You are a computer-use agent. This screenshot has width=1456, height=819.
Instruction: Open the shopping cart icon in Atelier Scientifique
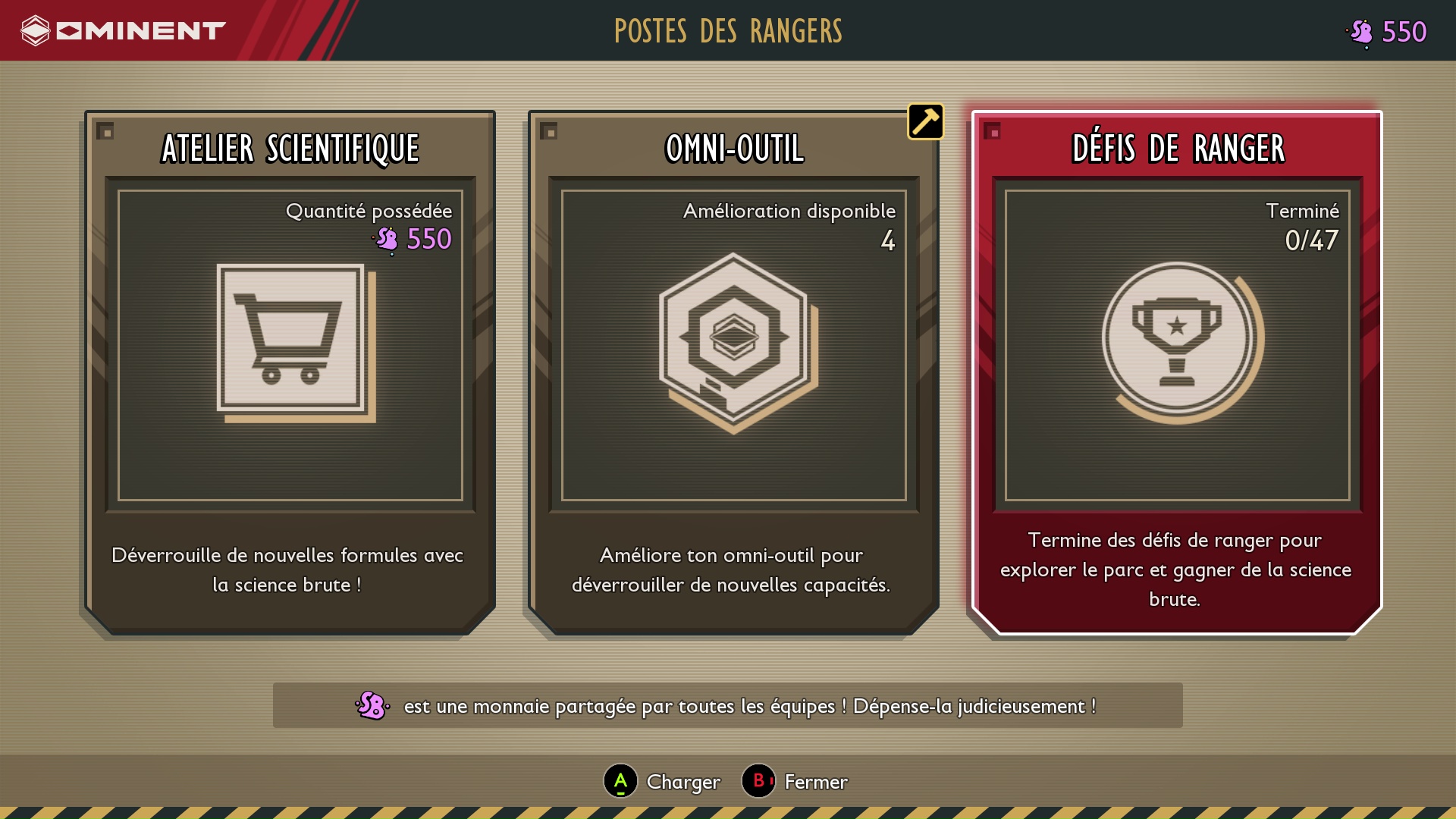point(296,343)
